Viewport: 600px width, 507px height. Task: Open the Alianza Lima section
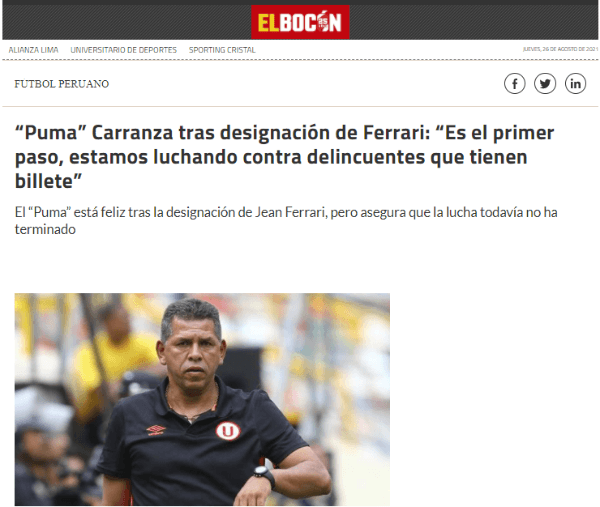[x=33, y=50]
